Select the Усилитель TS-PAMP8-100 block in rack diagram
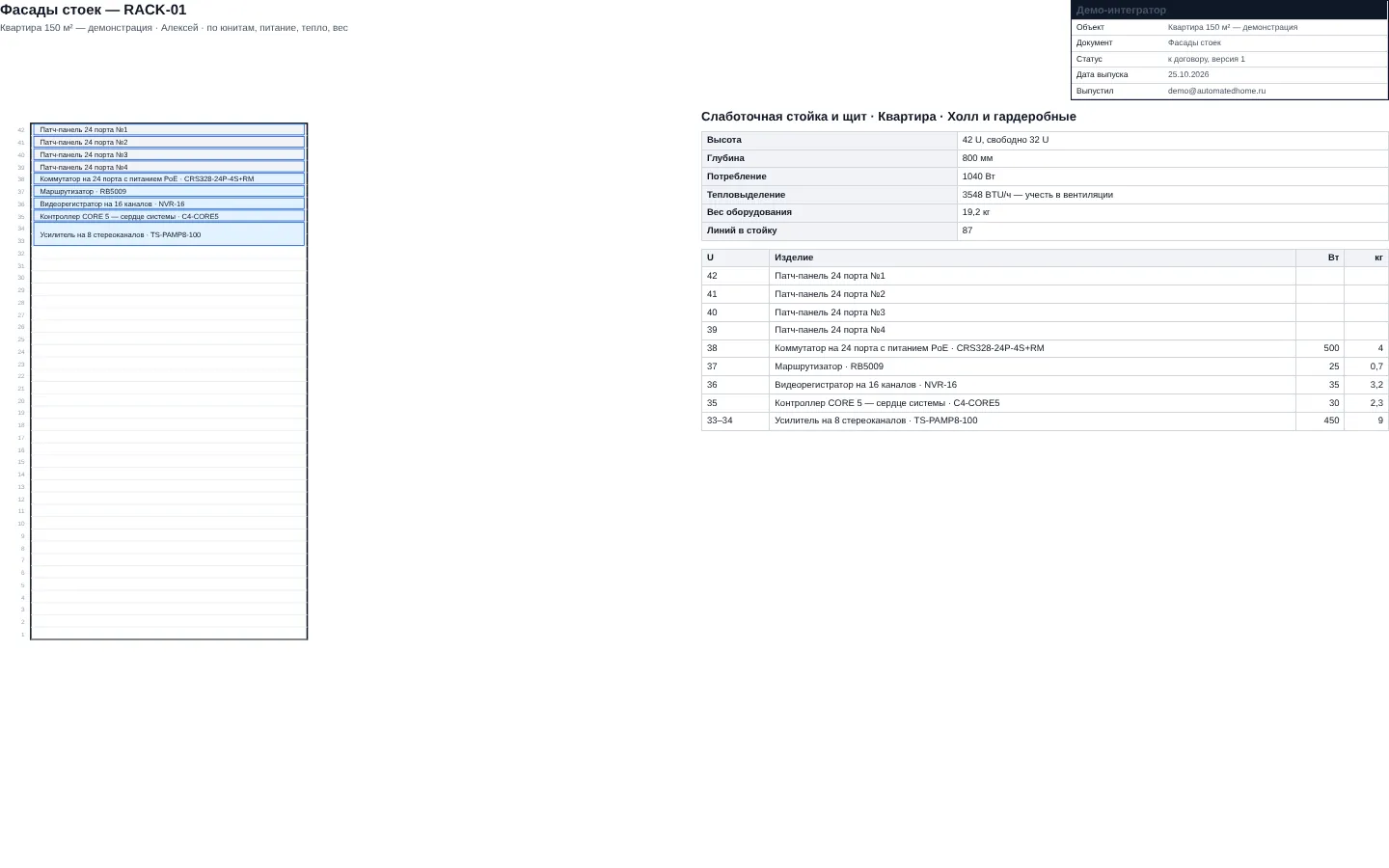The height and width of the screenshot is (868, 1389). [x=169, y=234]
